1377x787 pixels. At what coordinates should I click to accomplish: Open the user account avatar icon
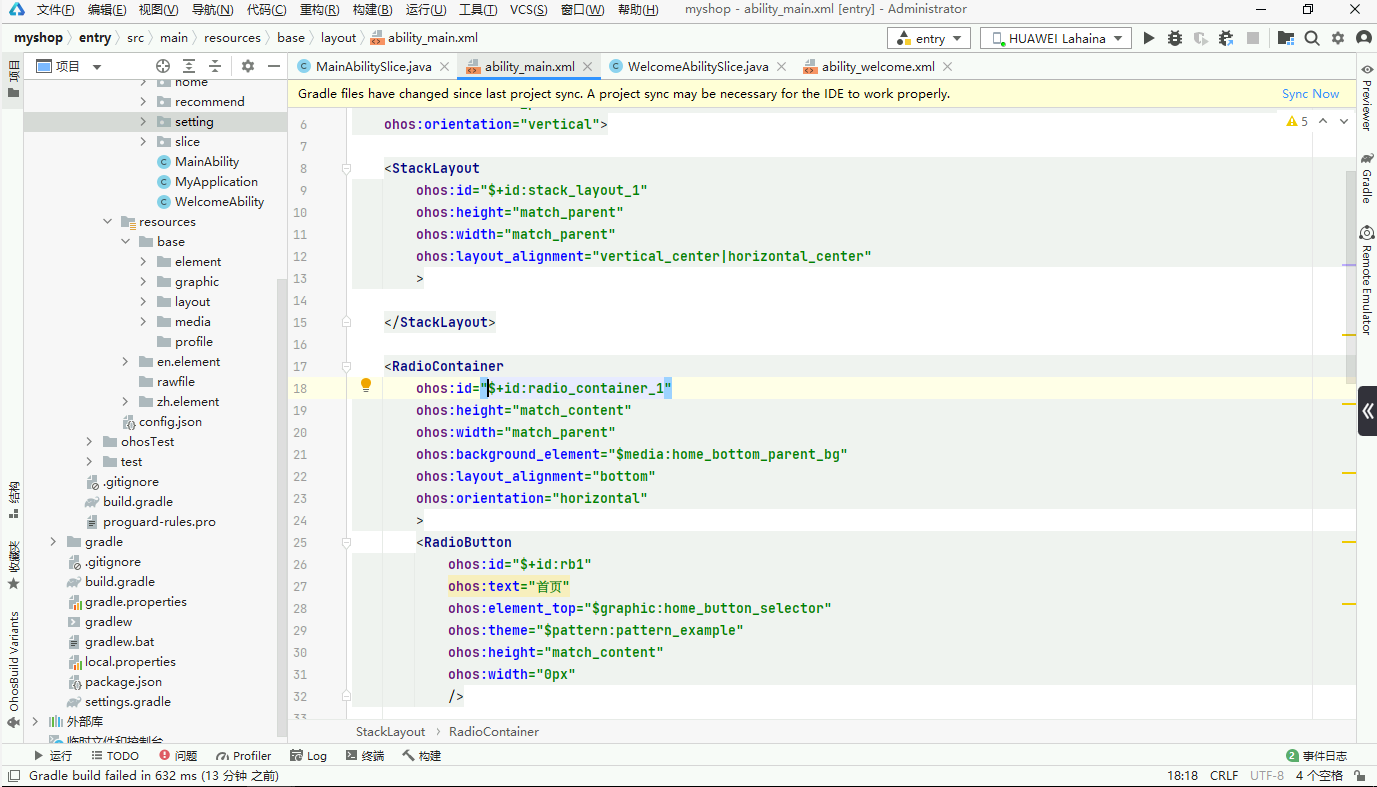[1364, 38]
